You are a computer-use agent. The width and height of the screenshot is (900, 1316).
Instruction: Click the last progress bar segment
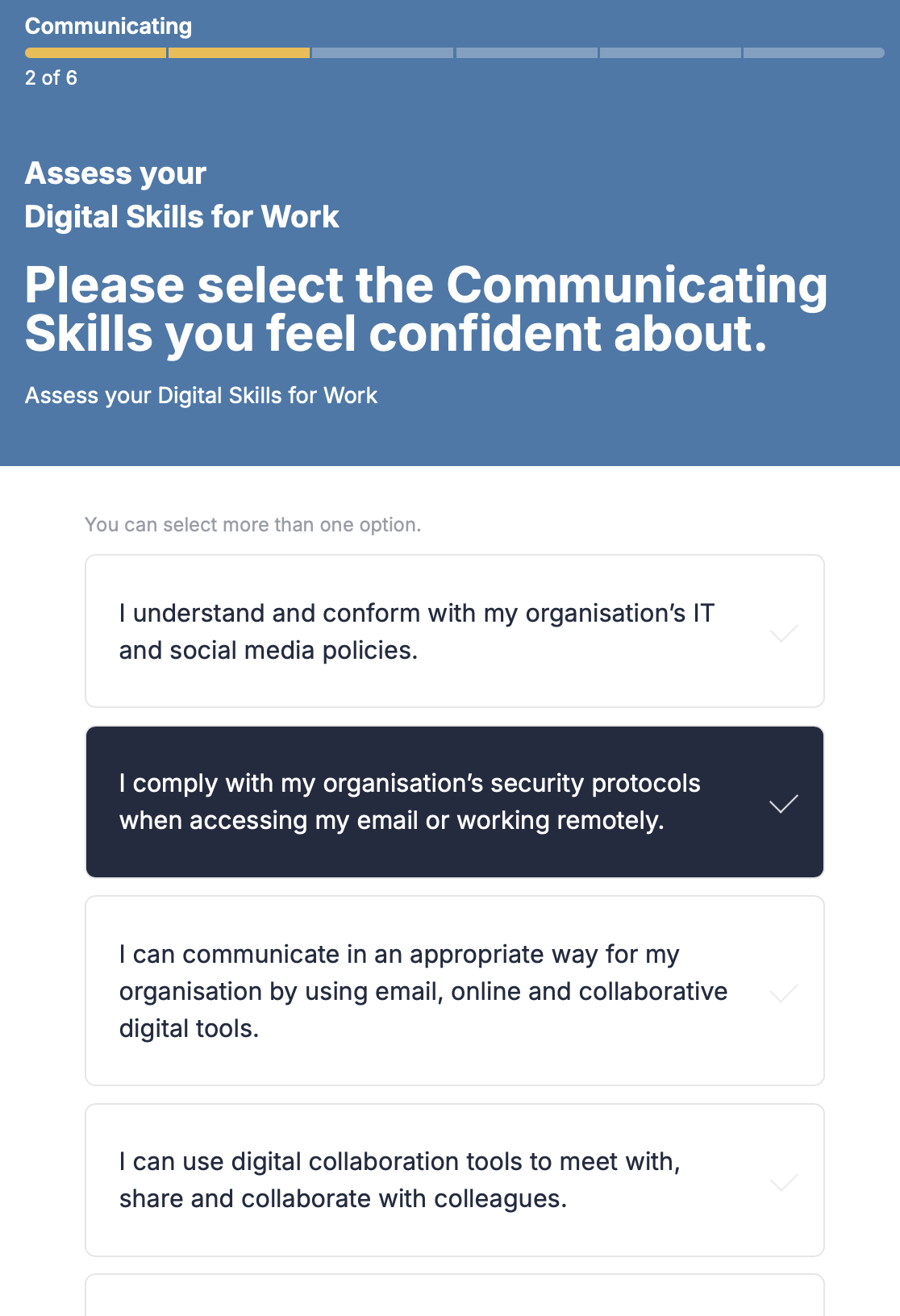tap(814, 53)
